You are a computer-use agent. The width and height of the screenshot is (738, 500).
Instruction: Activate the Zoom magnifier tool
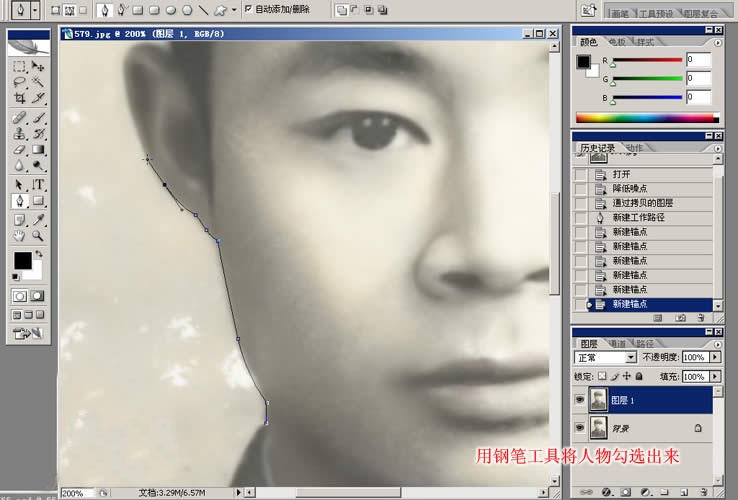tap(38, 236)
